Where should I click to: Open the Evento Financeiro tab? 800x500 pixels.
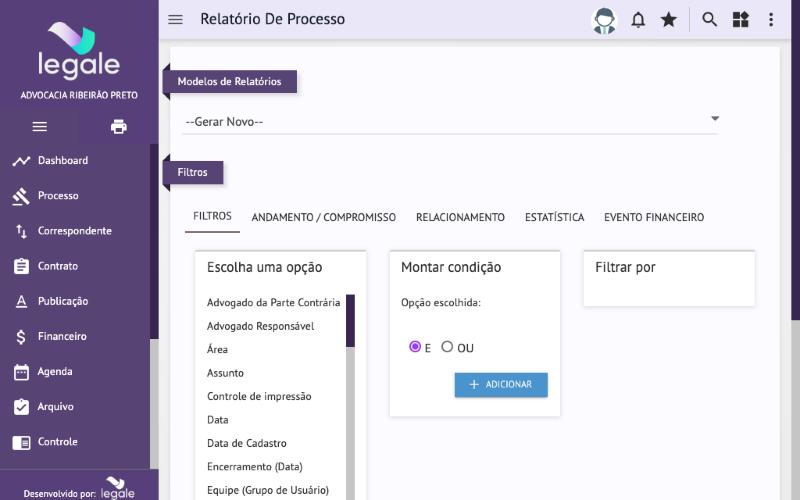click(654, 217)
